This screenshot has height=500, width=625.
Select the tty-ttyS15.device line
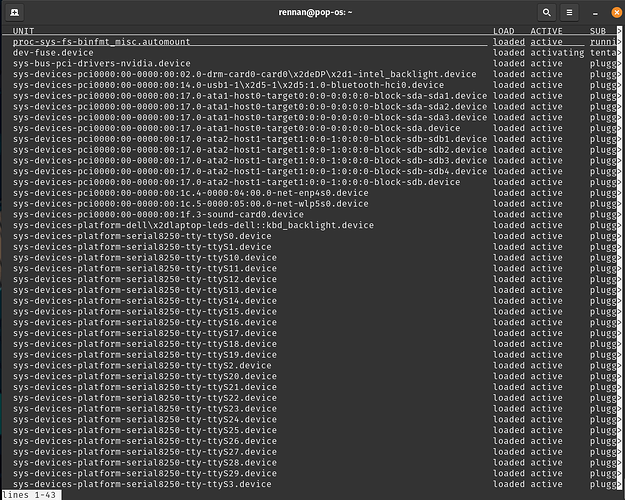point(145,311)
